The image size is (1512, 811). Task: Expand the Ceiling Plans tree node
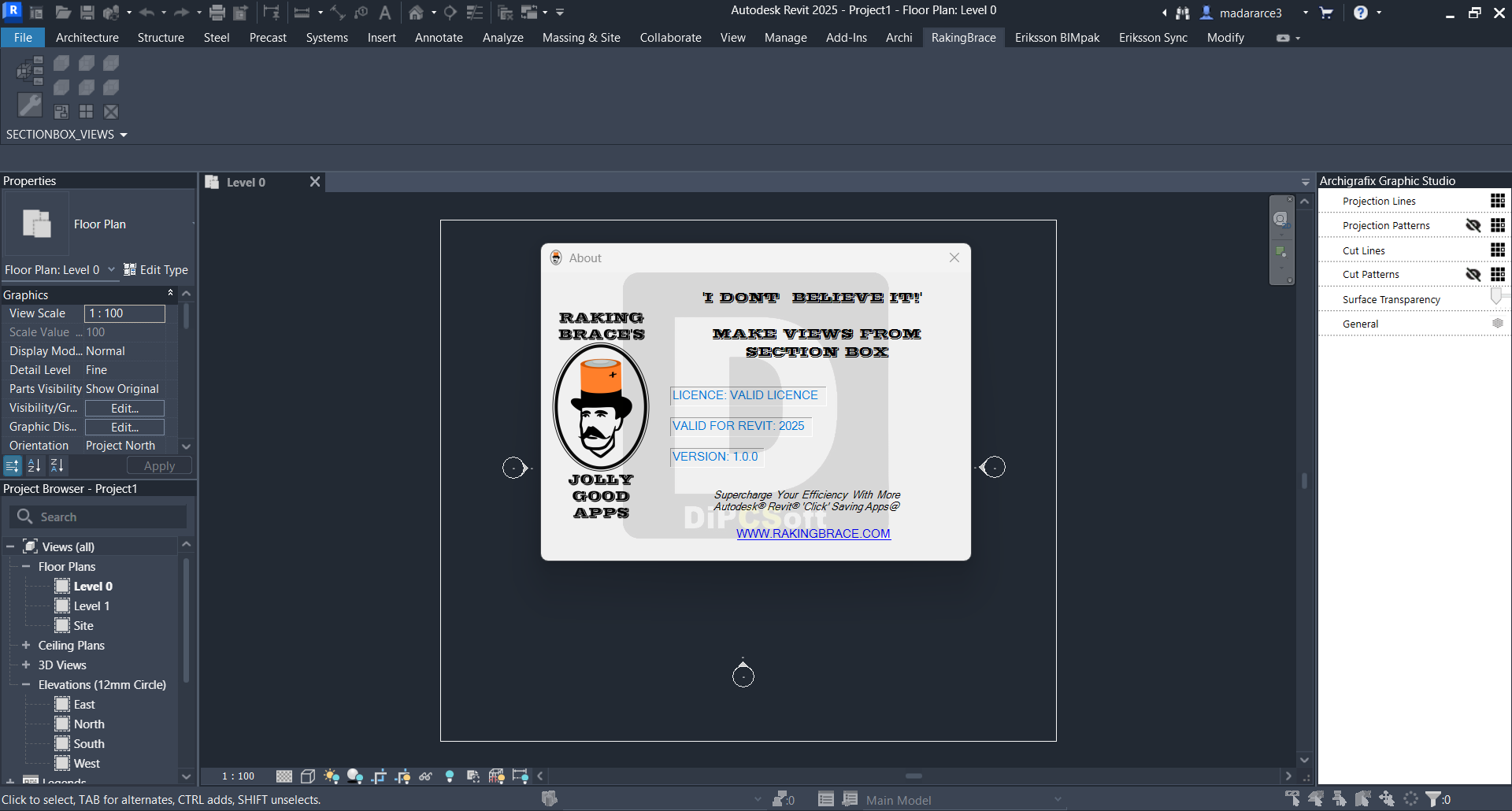click(26, 645)
